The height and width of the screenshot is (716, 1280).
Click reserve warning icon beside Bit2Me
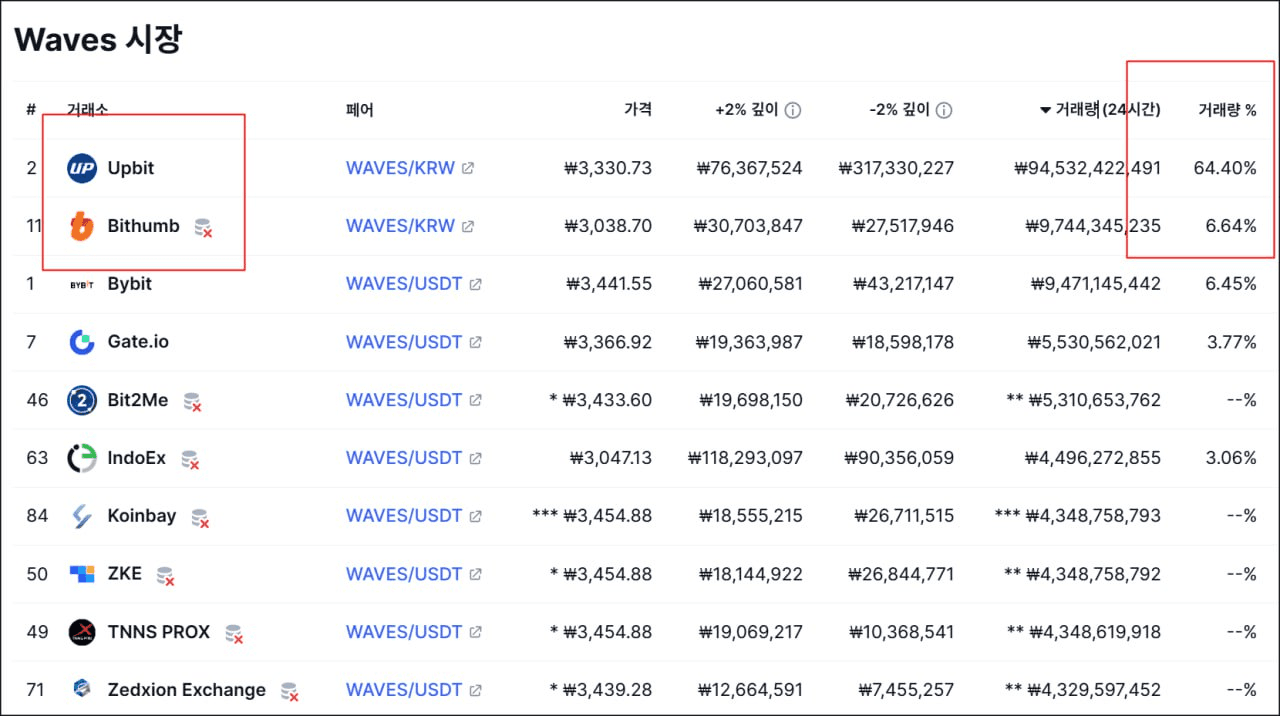(x=192, y=402)
